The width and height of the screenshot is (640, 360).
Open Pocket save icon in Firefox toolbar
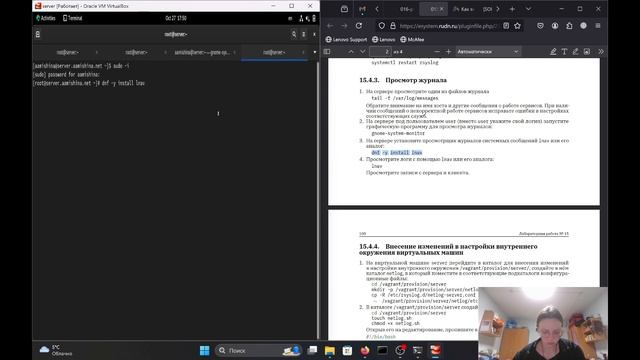click(x=540, y=26)
